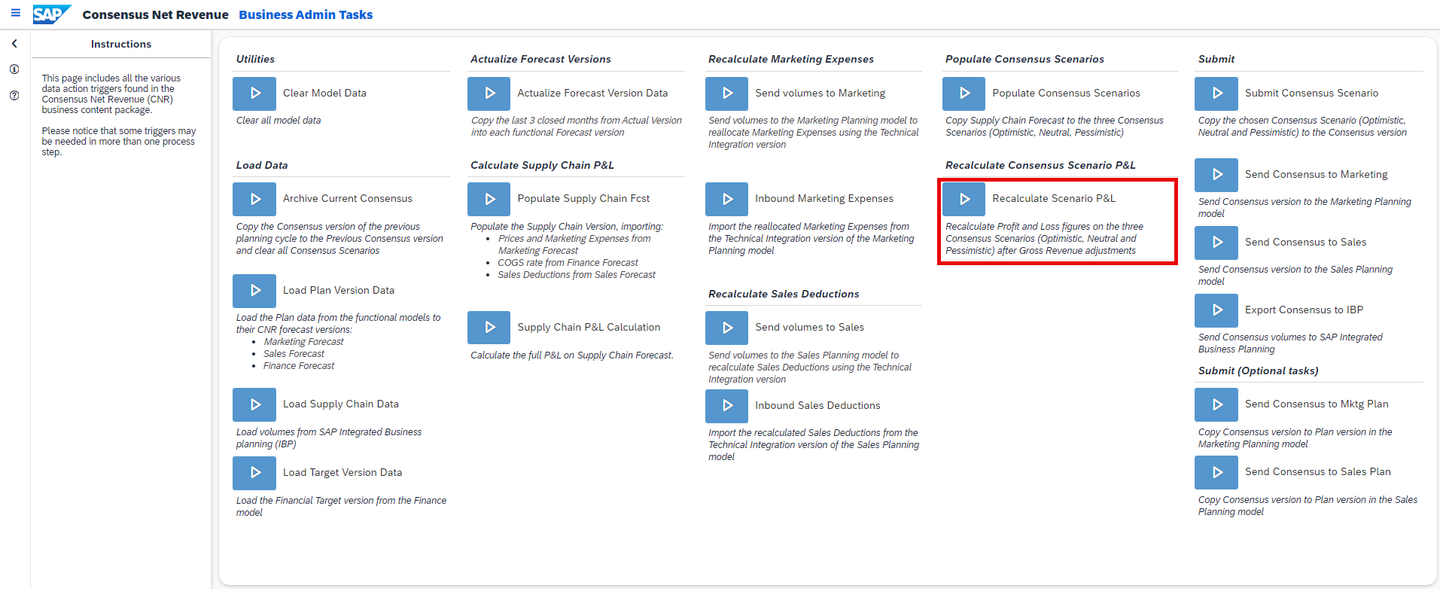
Task: Run the Send volumes to Marketing trigger
Action: (726, 93)
